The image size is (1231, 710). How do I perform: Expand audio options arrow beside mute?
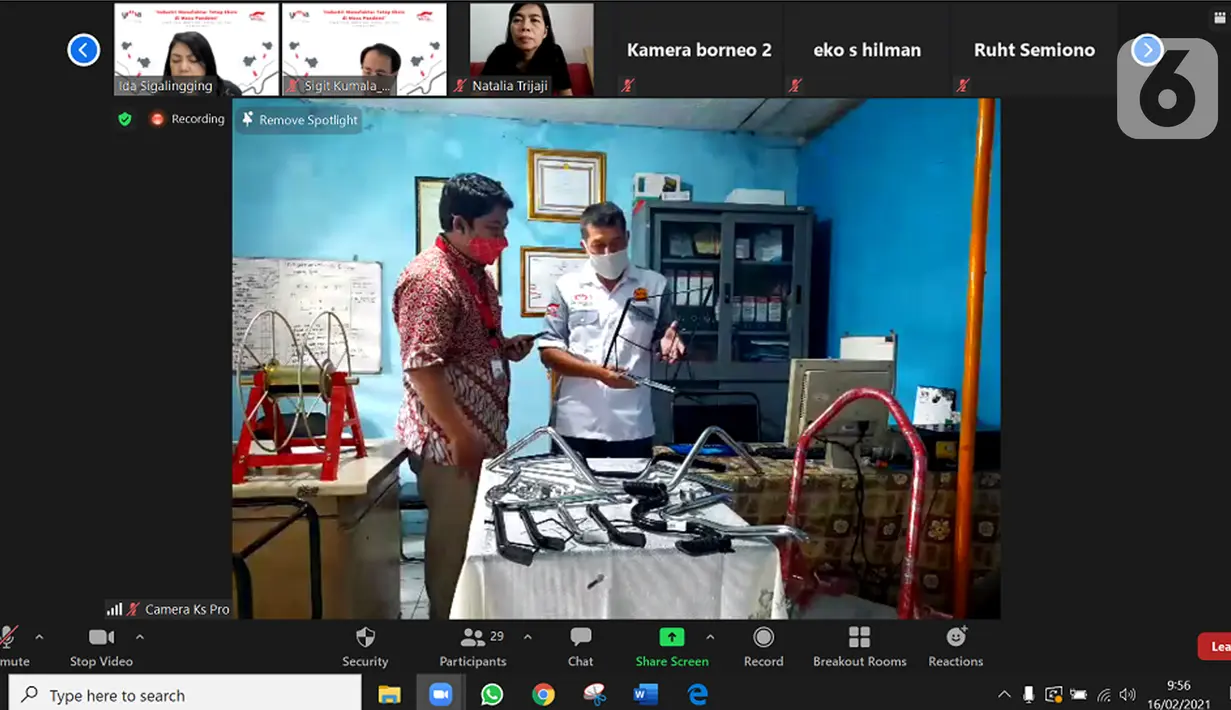tap(39, 637)
